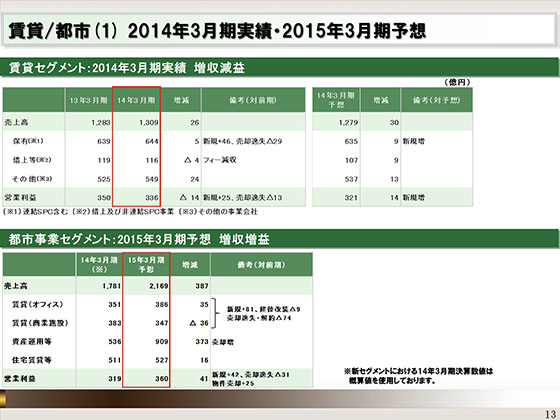Click the '備考(対予想)' column header
The height and width of the screenshot is (420, 560).
pos(436,100)
